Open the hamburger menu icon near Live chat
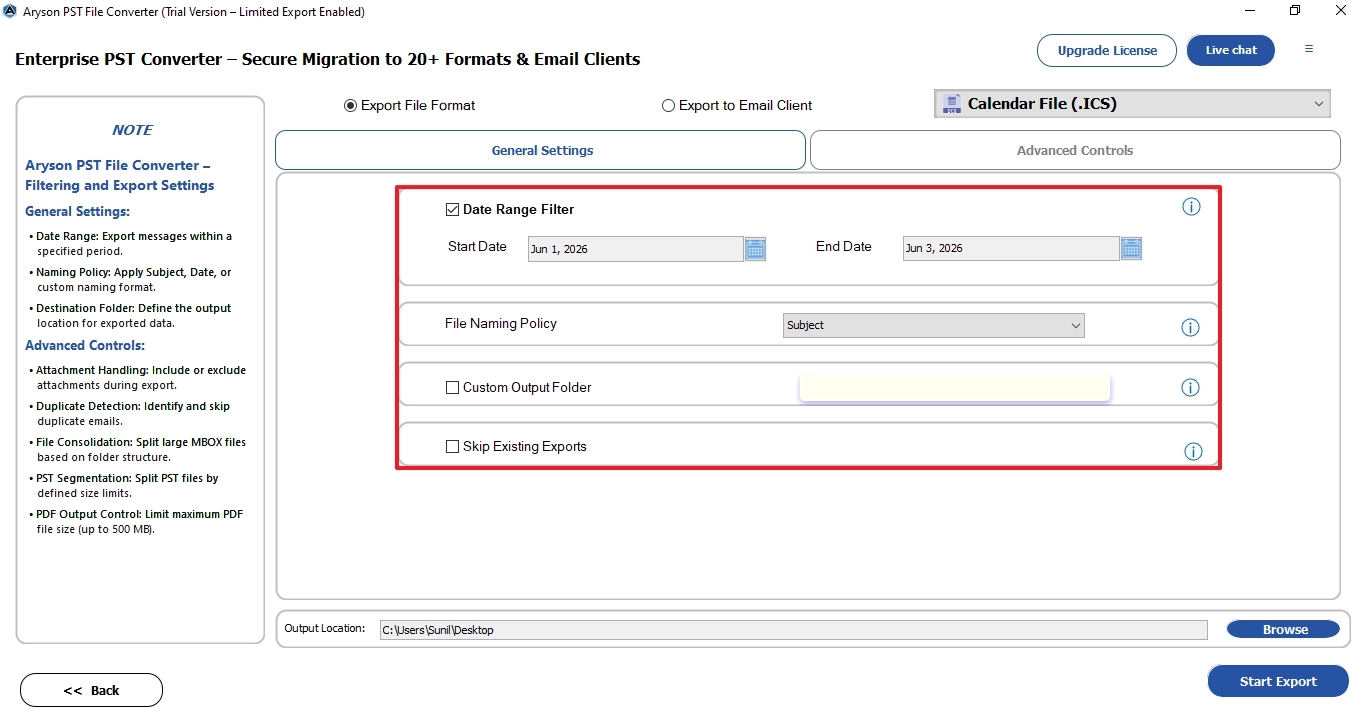Screen dimensions: 1366x728 pos(1309,49)
